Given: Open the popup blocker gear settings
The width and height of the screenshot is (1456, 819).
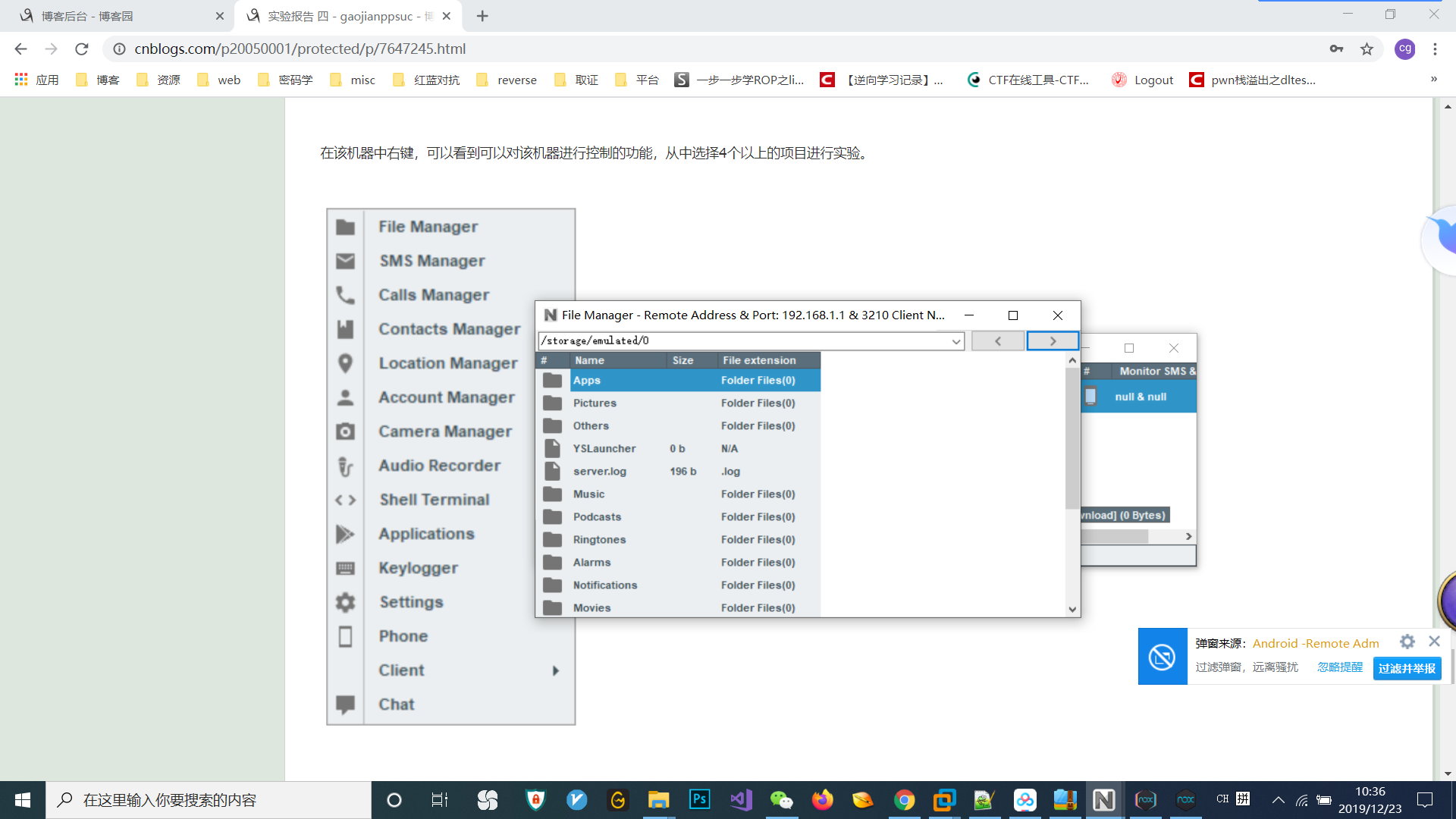Looking at the screenshot, I should (x=1407, y=642).
